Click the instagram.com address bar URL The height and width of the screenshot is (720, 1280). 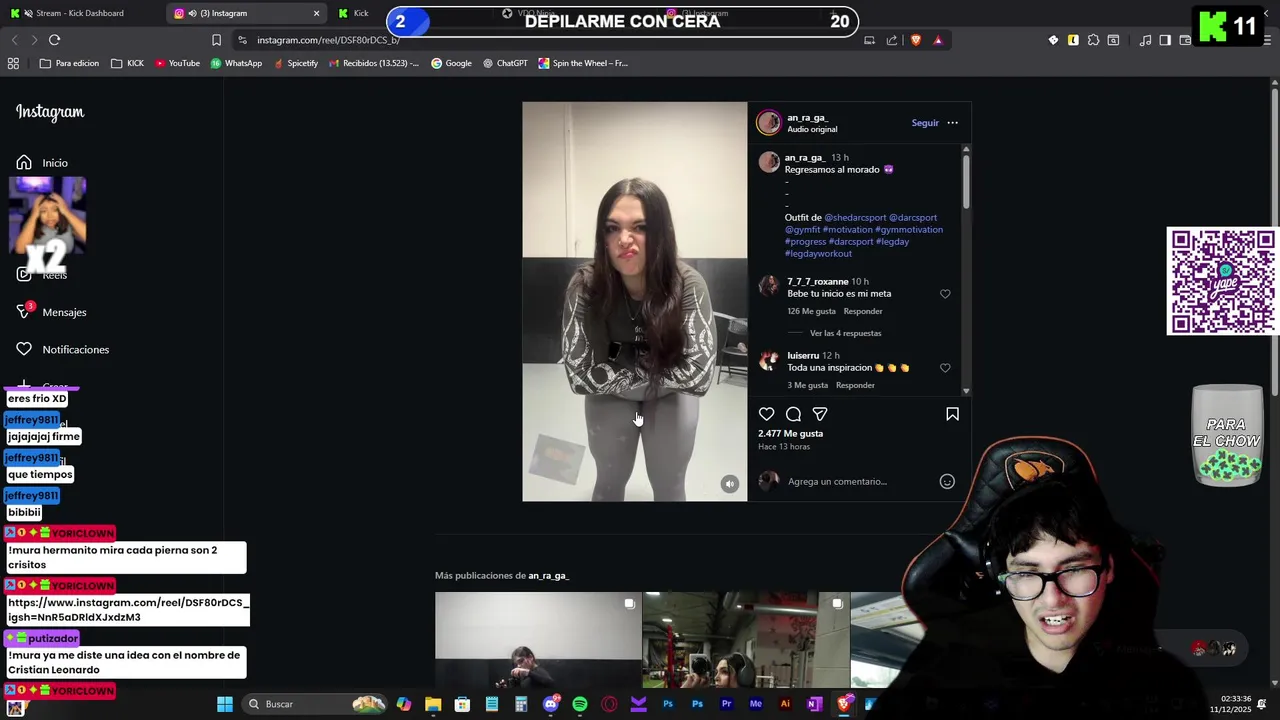click(328, 40)
